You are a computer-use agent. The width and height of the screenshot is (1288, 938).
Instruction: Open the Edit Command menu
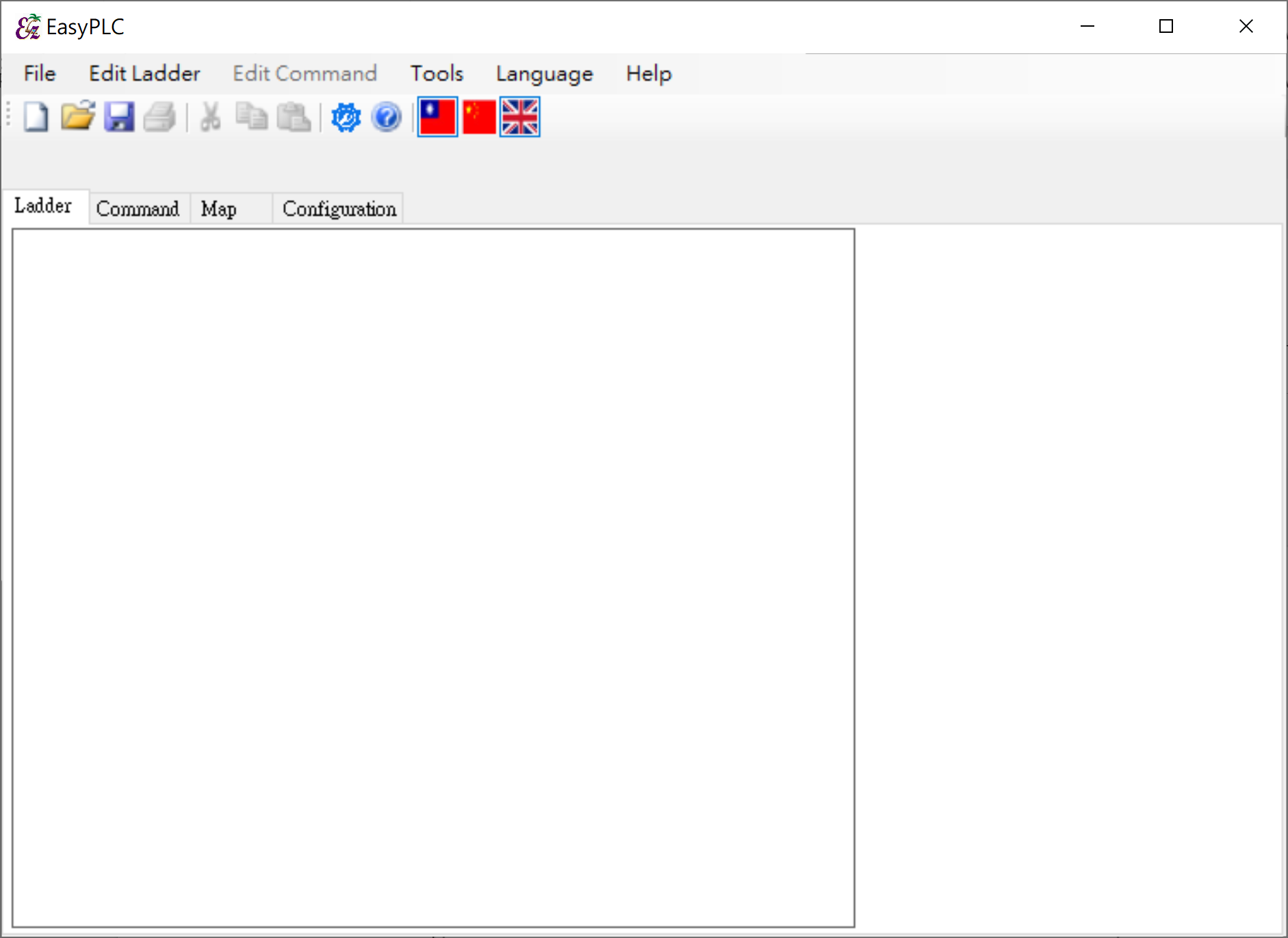[305, 73]
